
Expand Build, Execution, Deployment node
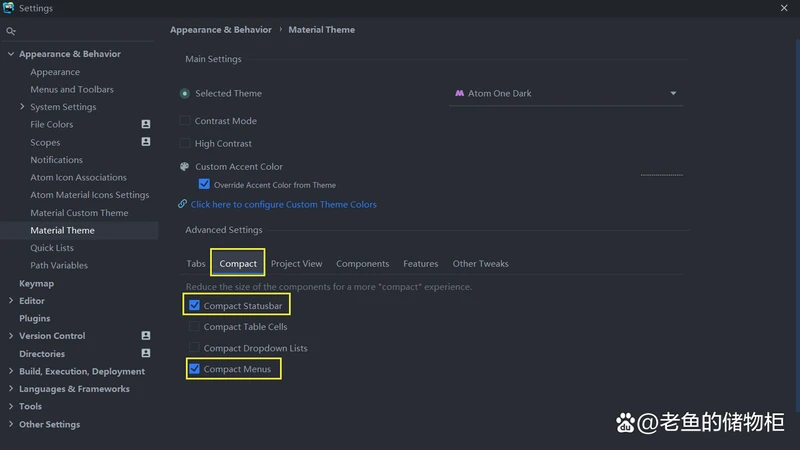pyautogui.click(x=11, y=371)
